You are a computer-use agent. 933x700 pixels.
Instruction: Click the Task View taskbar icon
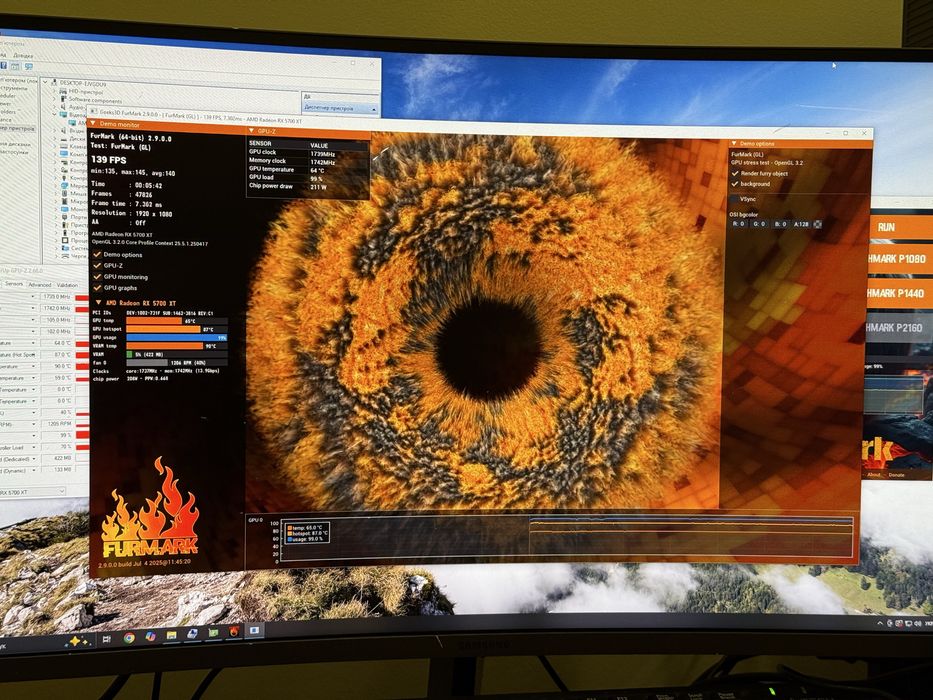pos(107,639)
